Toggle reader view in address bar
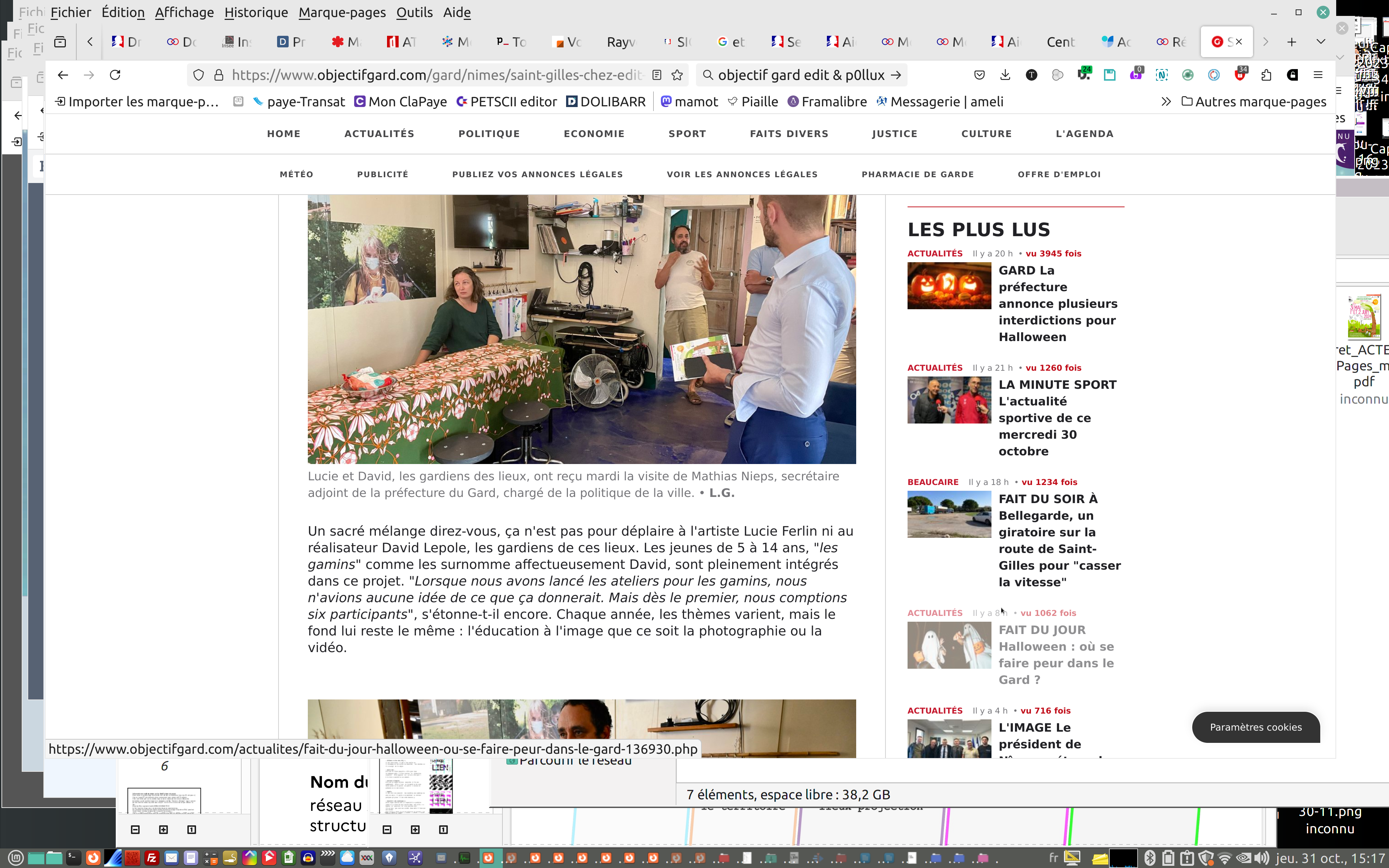This screenshot has height=868, width=1389. click(657, 75)
